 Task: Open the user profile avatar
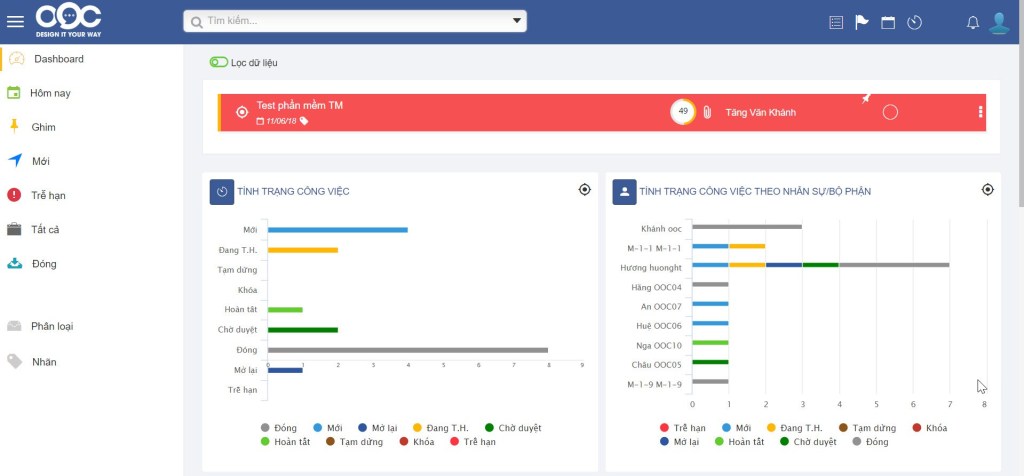pos(999,23)
